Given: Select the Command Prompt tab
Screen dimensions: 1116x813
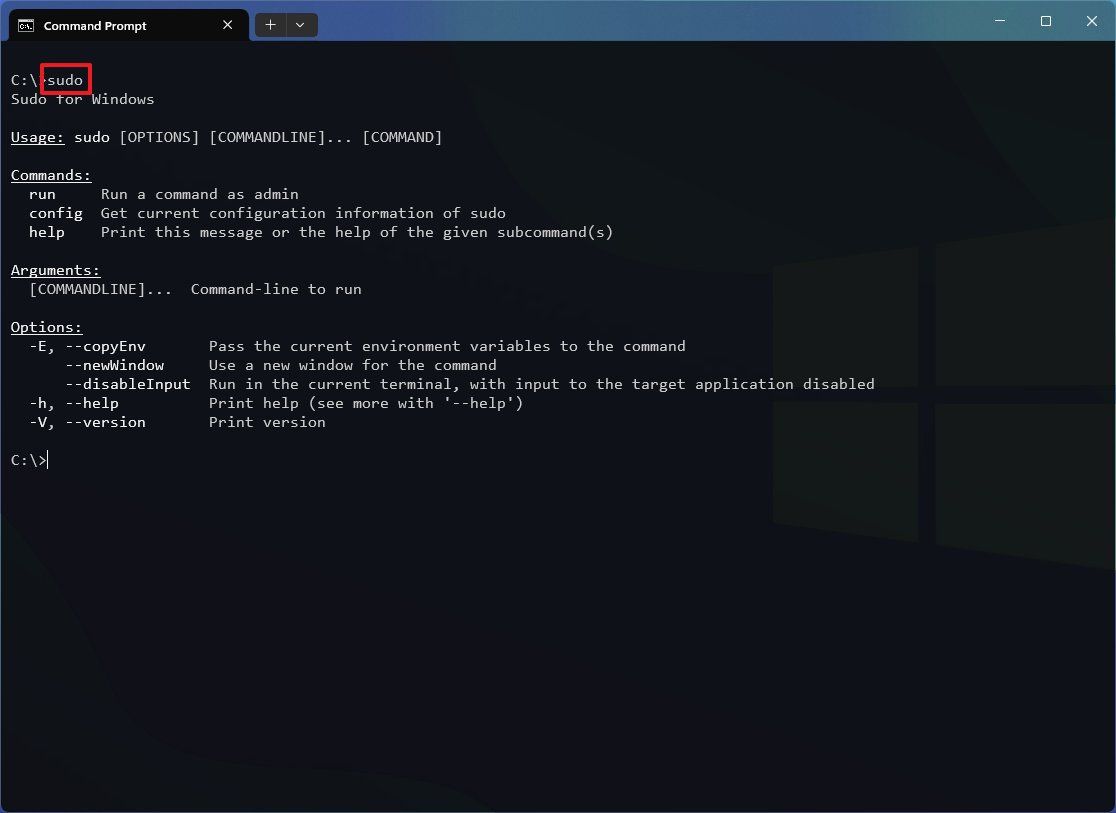Looking at the screenshot, I should point(128,26).
